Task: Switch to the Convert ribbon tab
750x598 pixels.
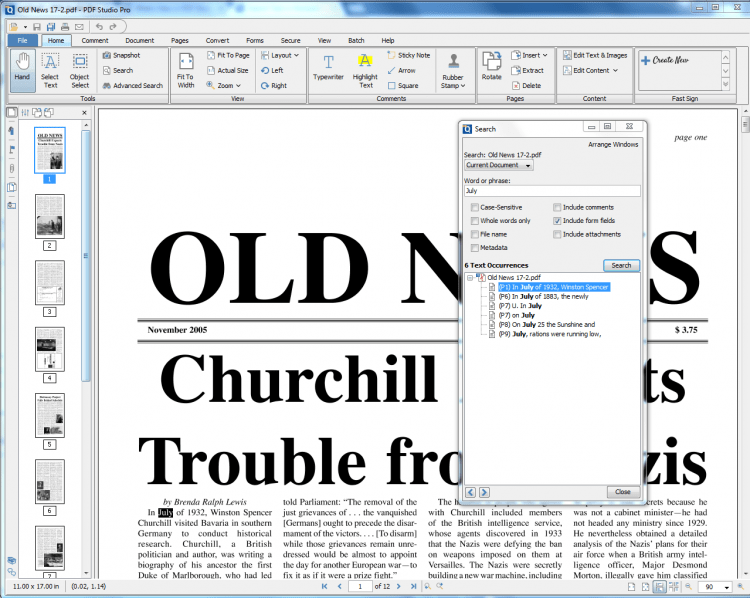Action: (x=217, y=40)
